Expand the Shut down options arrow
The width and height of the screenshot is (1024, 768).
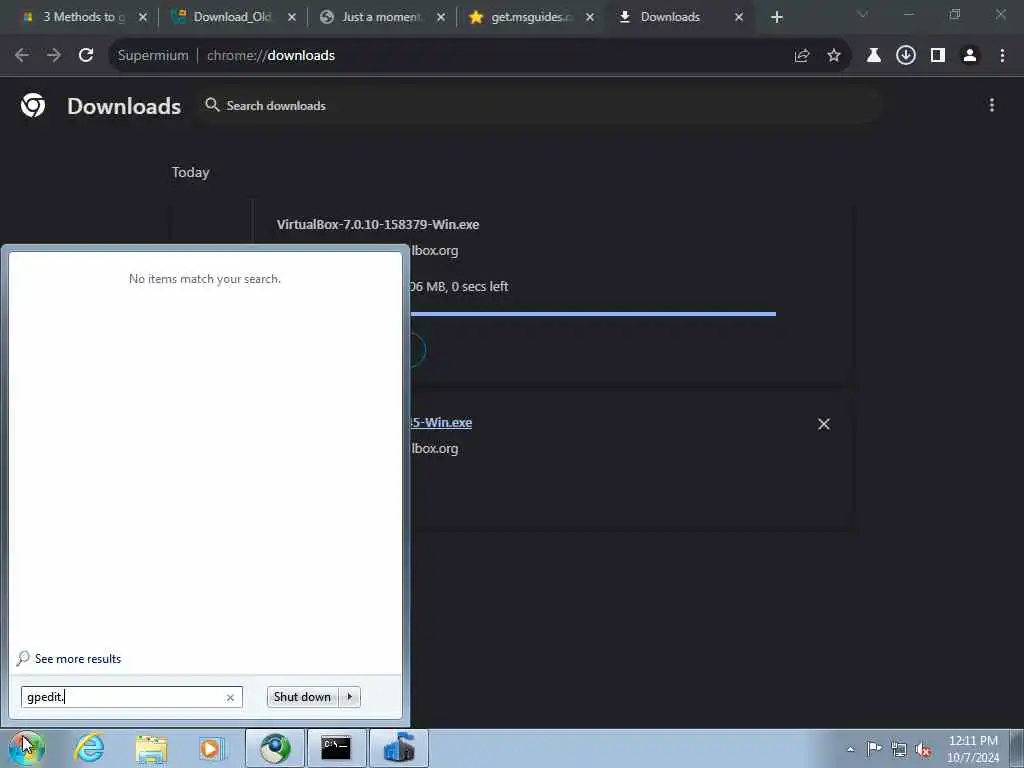pos(349,697)
